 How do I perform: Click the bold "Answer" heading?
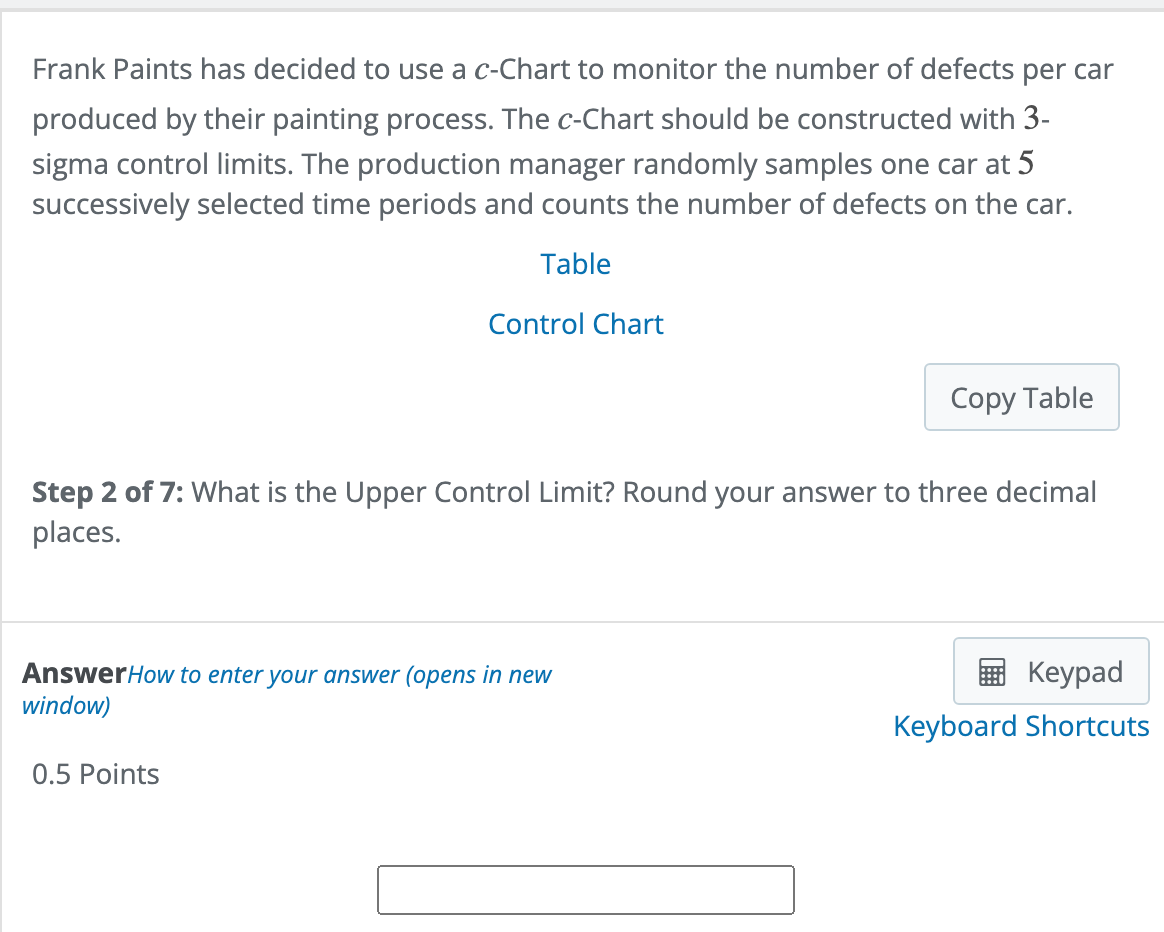75,674
